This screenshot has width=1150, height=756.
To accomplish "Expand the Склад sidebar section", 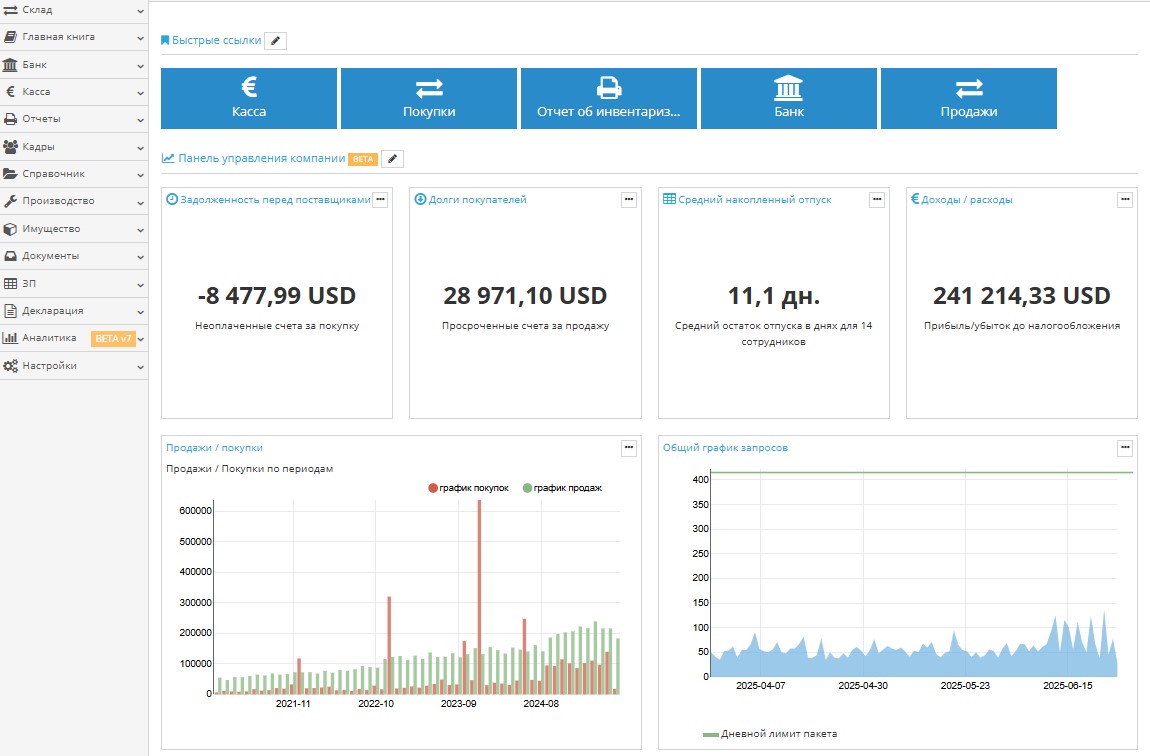I will pos(74,10).
